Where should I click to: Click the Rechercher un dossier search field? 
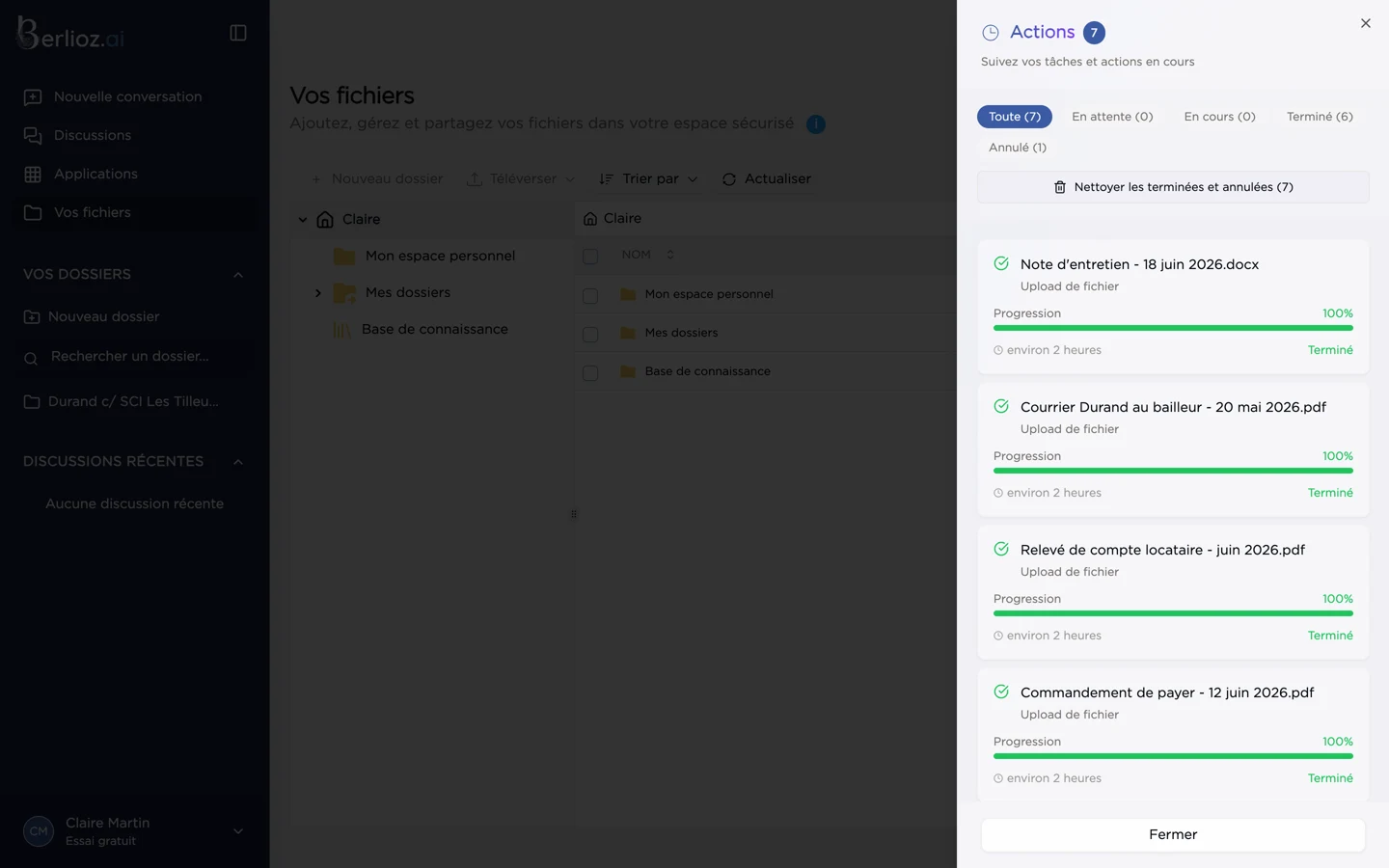click(x=135, y=357)
